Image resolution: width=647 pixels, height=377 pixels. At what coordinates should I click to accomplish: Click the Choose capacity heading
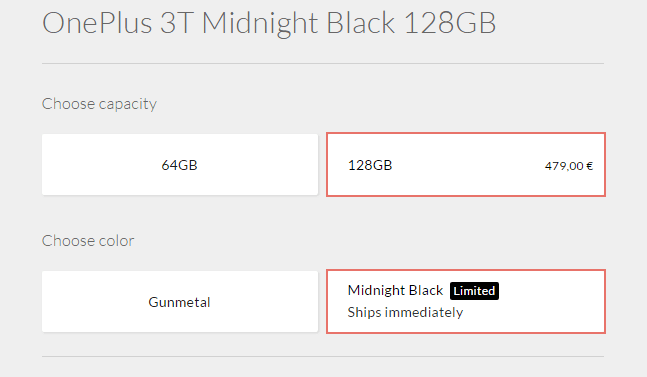[x=99, y=104]
